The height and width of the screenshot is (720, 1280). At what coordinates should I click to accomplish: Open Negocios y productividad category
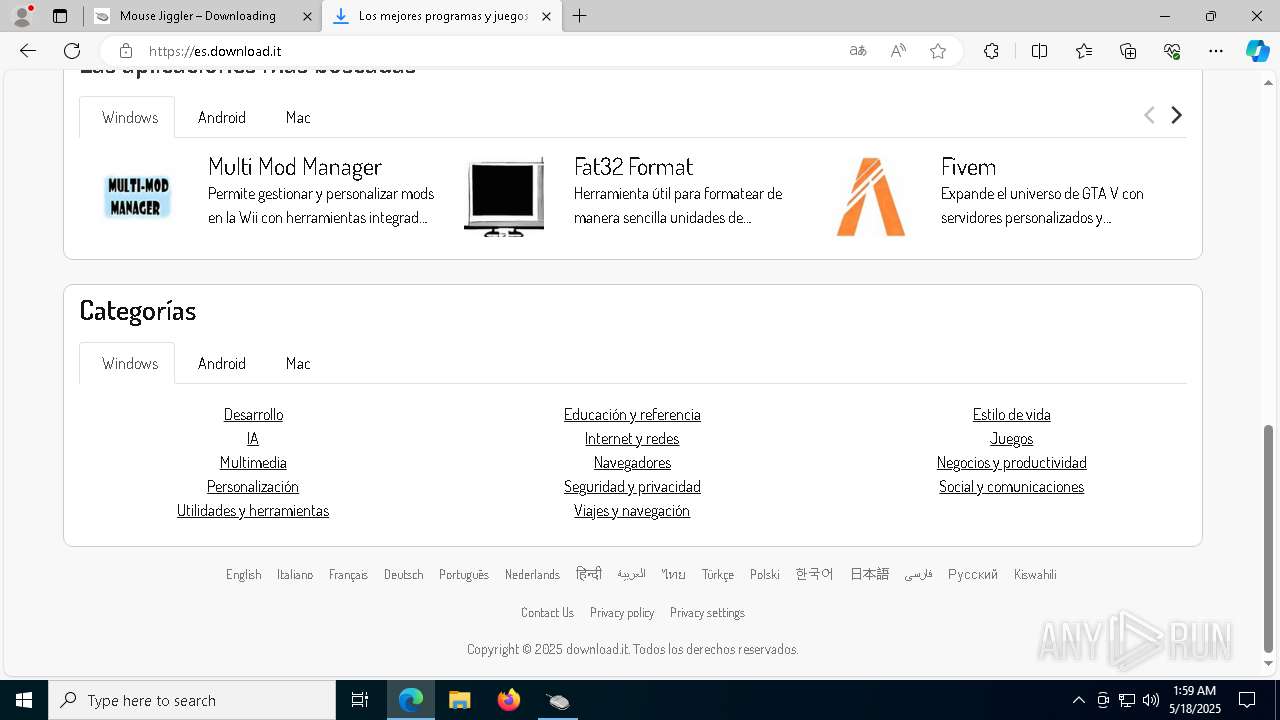[1011, 462]
